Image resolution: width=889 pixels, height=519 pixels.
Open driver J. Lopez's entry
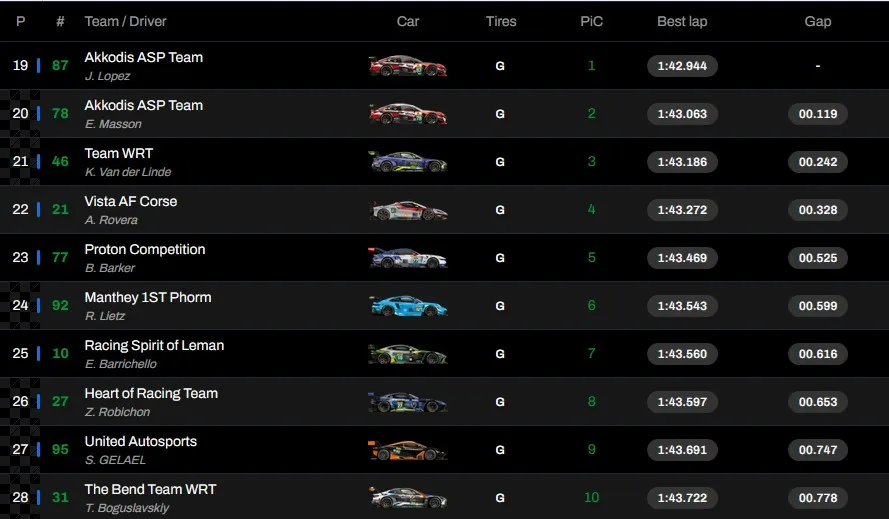pyautogui.click(x=108, y=76)
